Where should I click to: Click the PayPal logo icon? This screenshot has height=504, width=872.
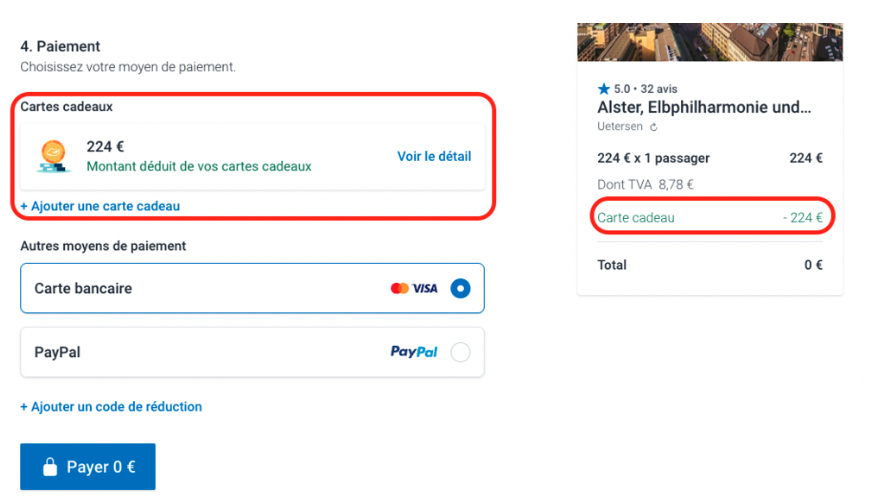(414, 352)
